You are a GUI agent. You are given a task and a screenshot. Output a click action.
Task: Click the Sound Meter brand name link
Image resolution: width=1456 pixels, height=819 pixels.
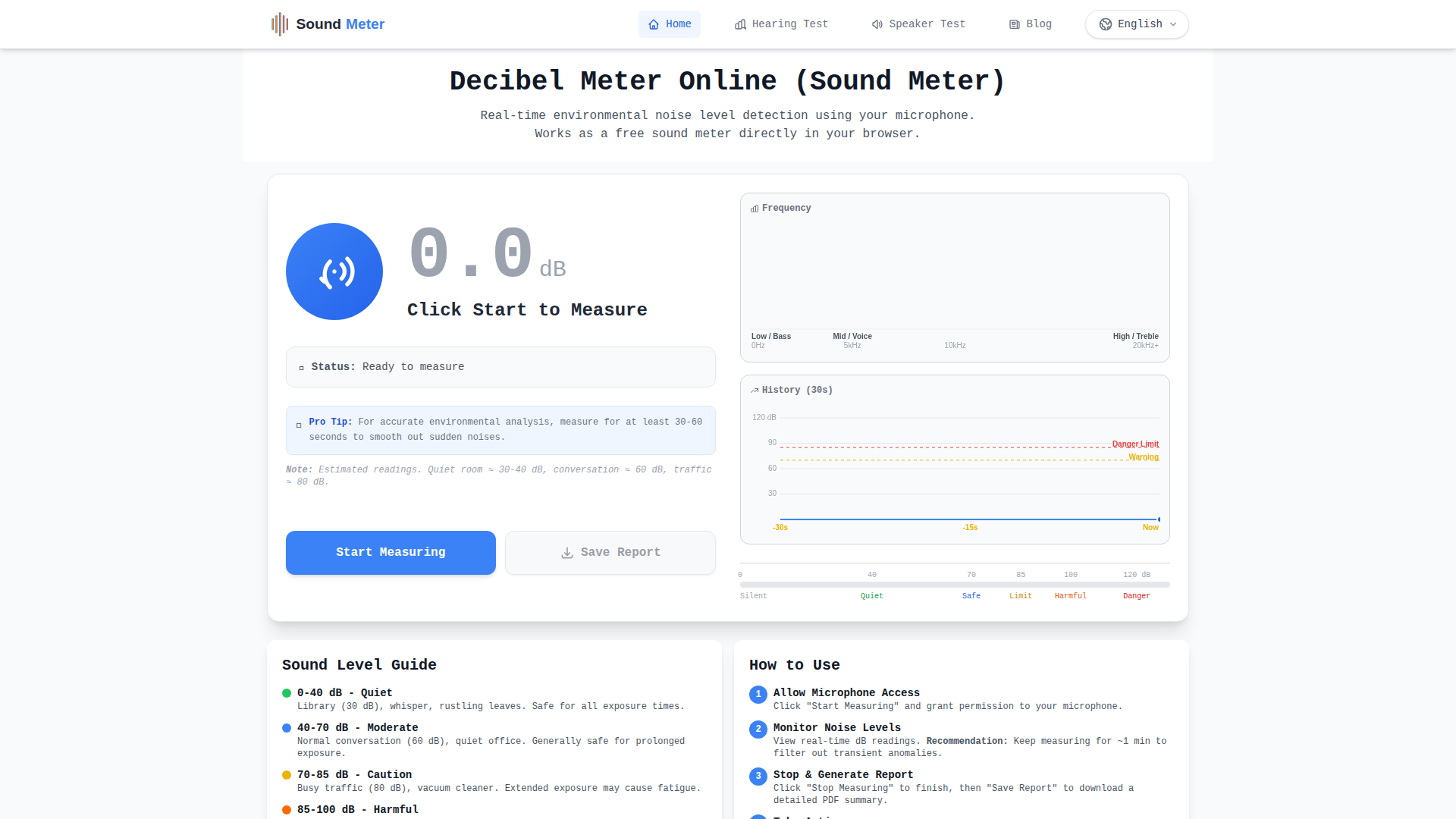coord(340,24)
